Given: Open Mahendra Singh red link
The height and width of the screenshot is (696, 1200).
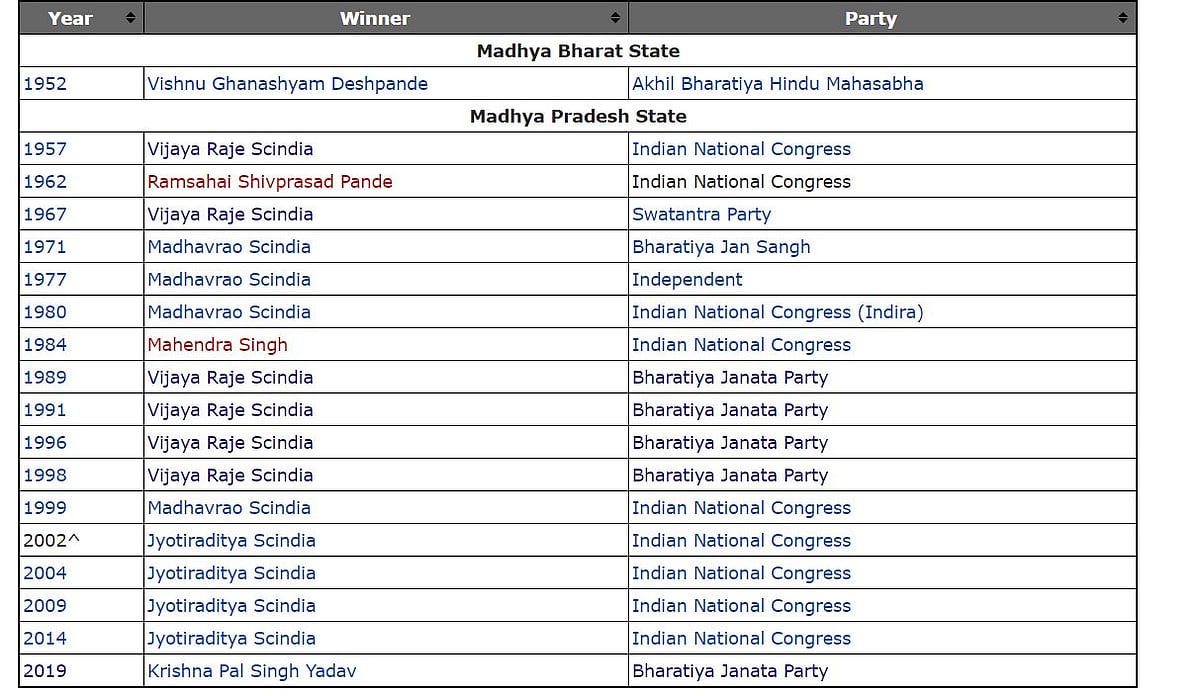Looking at the screenshot, I should 217,345.
